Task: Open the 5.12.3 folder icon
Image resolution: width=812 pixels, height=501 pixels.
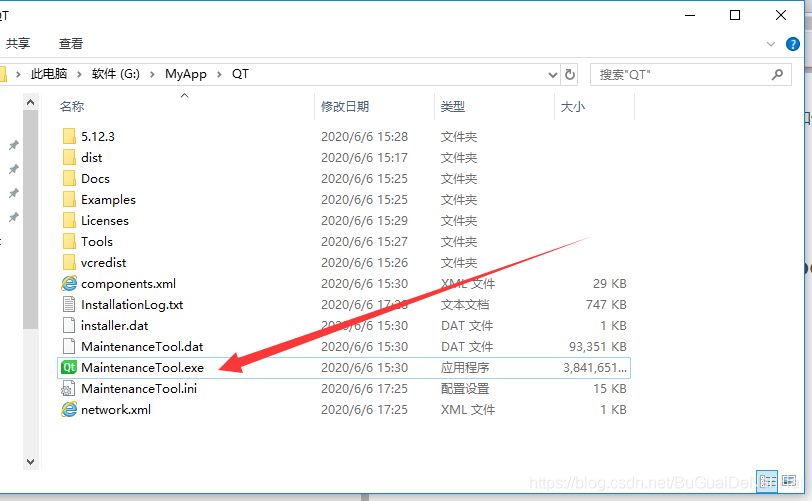Action: tap(69, 136)
